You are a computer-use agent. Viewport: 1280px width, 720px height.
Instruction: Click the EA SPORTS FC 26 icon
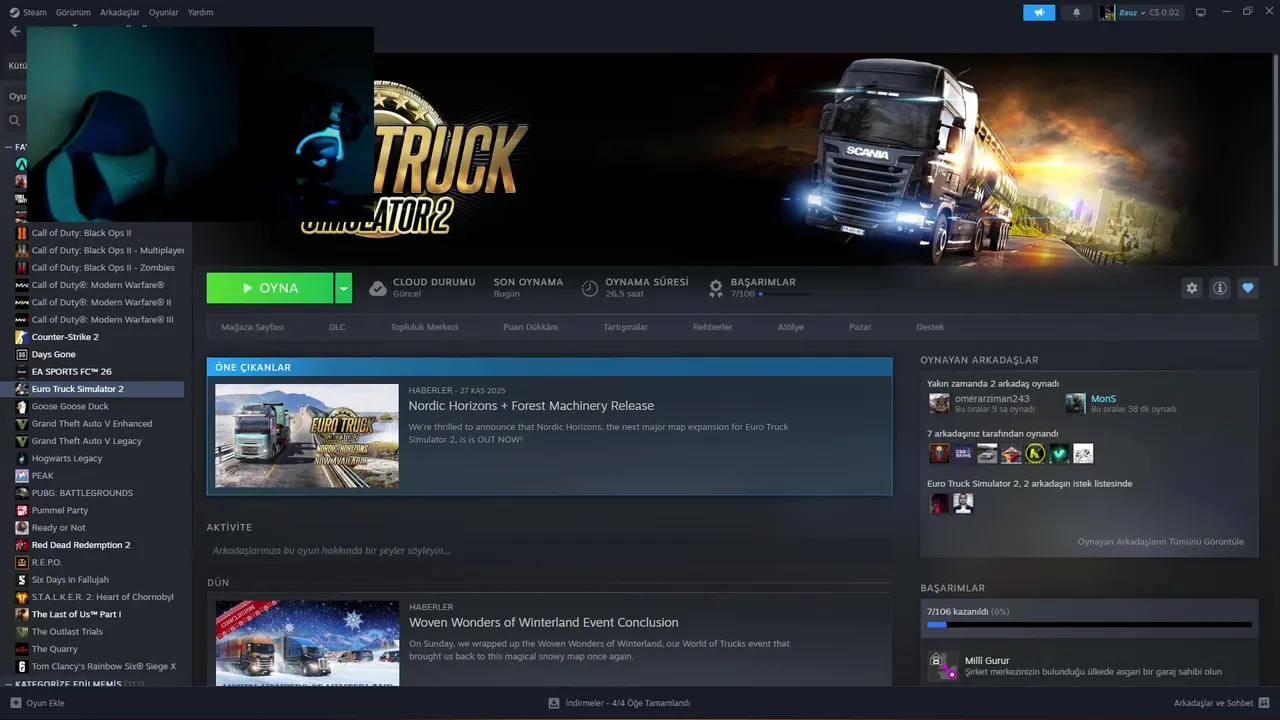(x=22, y=372)
